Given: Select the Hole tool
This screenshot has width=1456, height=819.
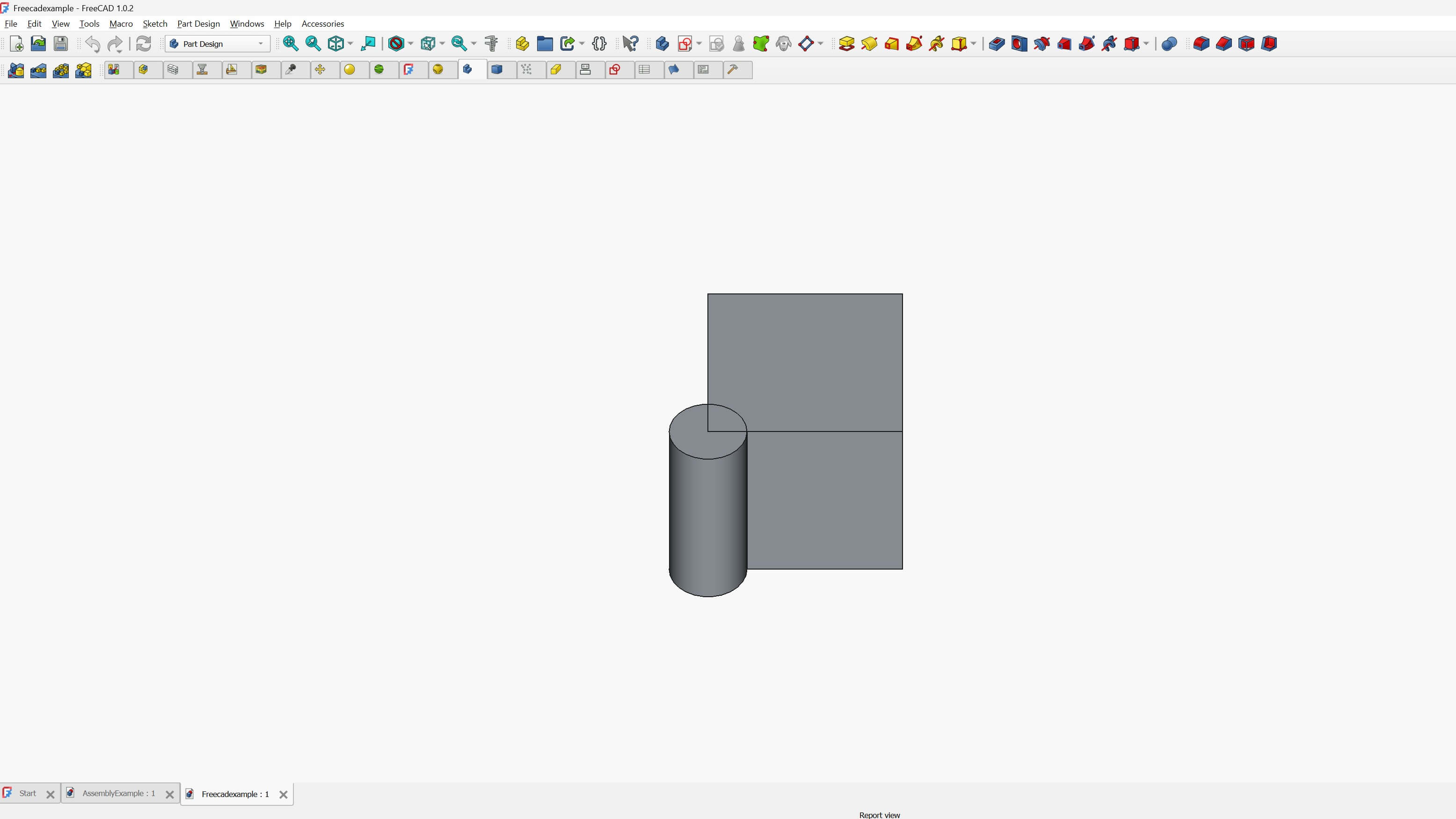Looking at the screenshot, I should 1019,44.
